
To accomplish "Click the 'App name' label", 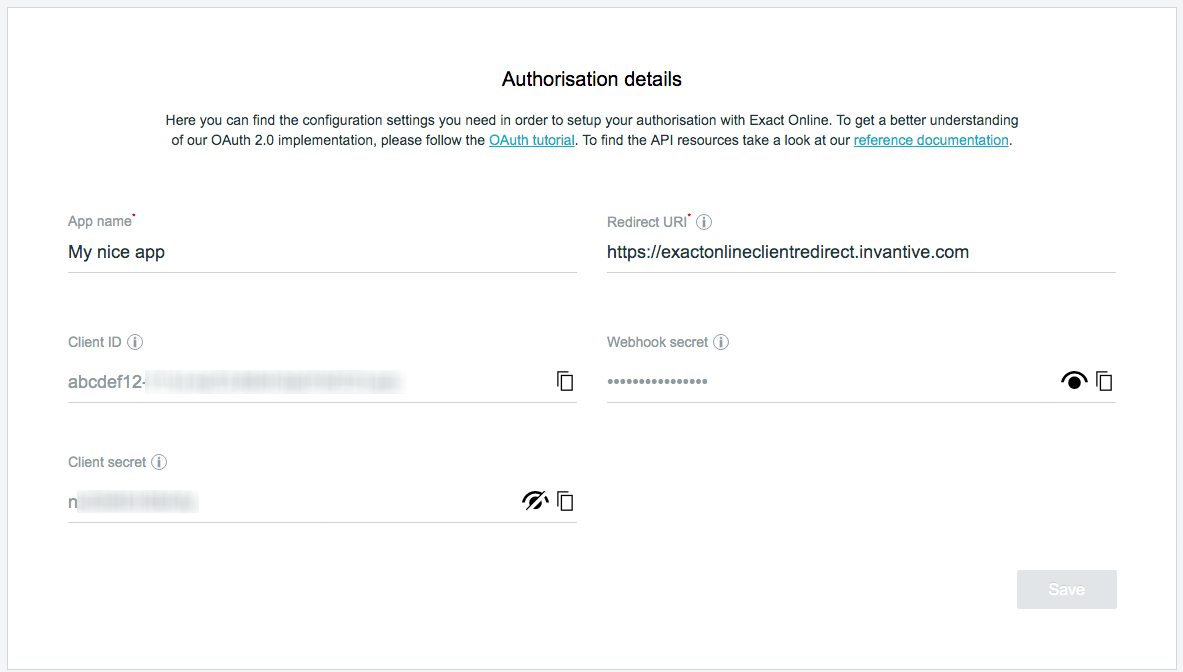I will pos(100,221).
